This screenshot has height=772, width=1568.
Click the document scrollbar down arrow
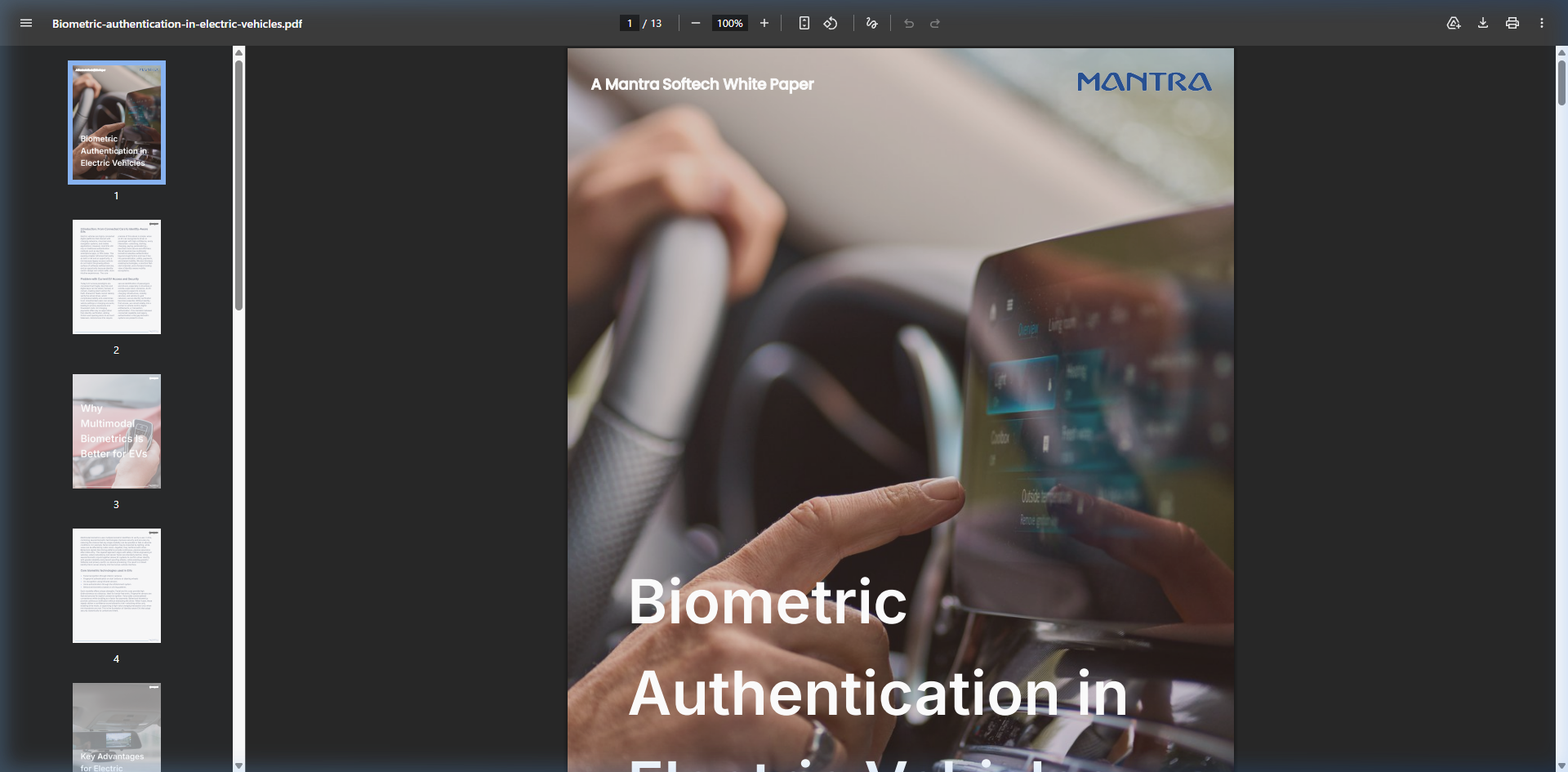(x=1561, y=765)
